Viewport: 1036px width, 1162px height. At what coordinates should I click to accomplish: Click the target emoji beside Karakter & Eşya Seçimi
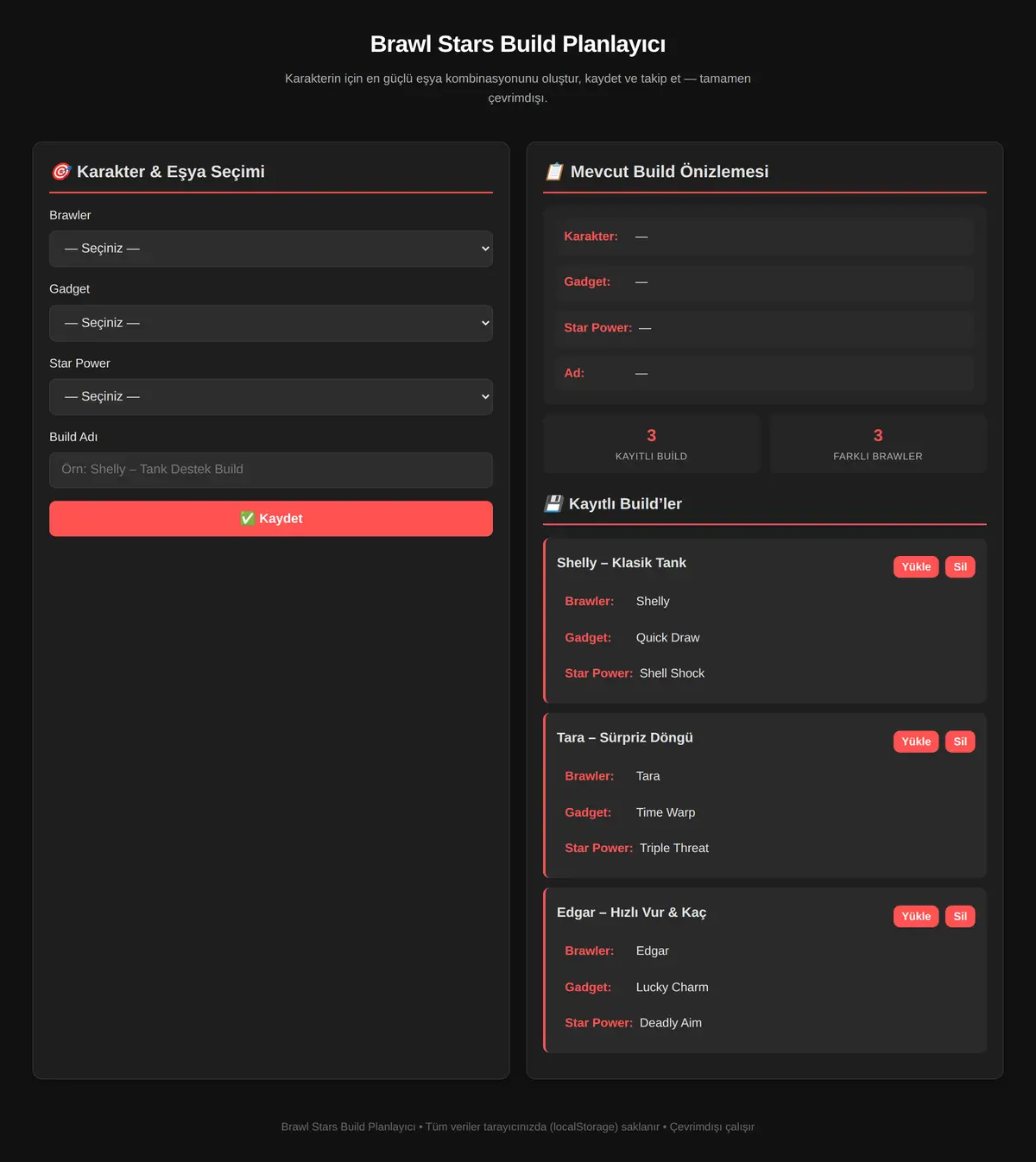[x=60, y=172]
